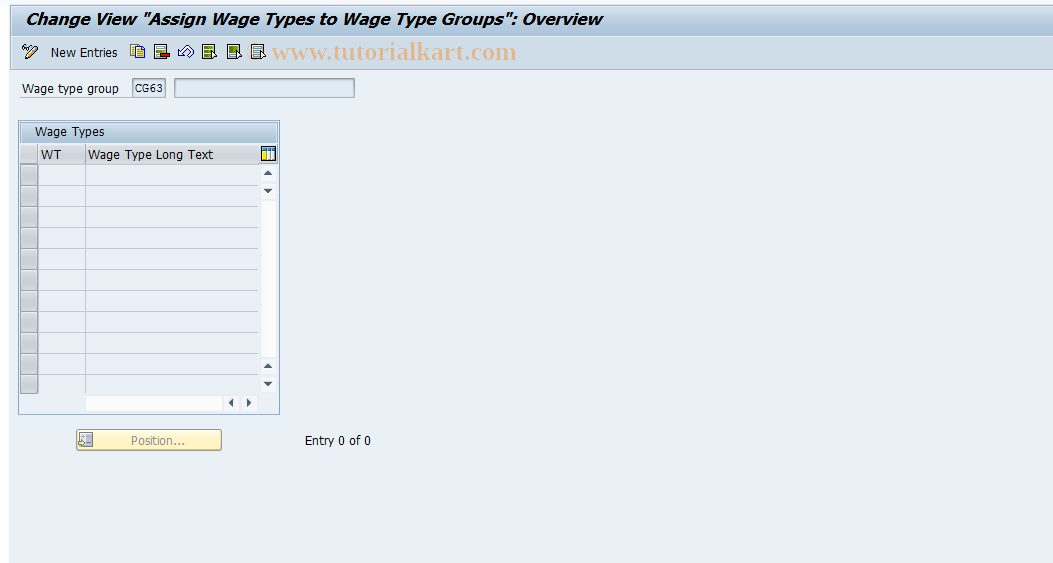Click the Select Block icon
The image size is (1053, 563).
tap(234, 52)
